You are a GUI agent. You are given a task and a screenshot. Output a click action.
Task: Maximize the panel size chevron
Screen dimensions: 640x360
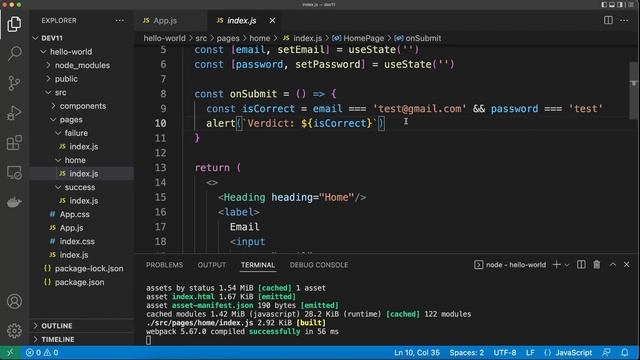coord(613,265)
